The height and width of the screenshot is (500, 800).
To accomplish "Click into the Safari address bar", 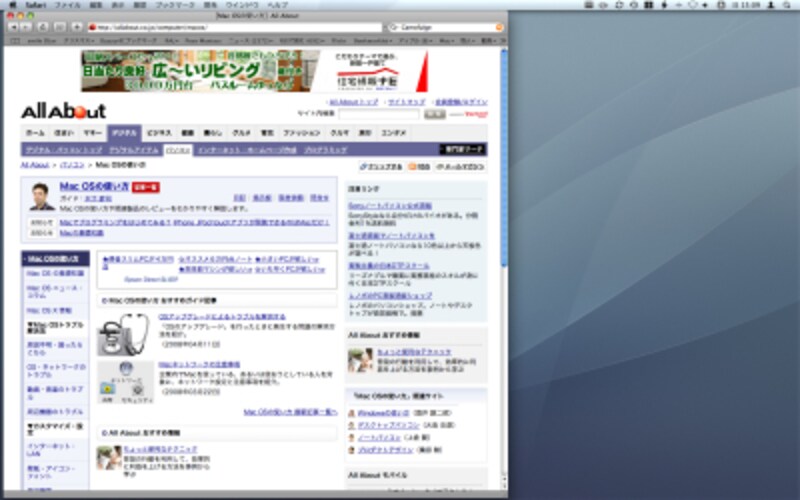I will tap(230, 26).
